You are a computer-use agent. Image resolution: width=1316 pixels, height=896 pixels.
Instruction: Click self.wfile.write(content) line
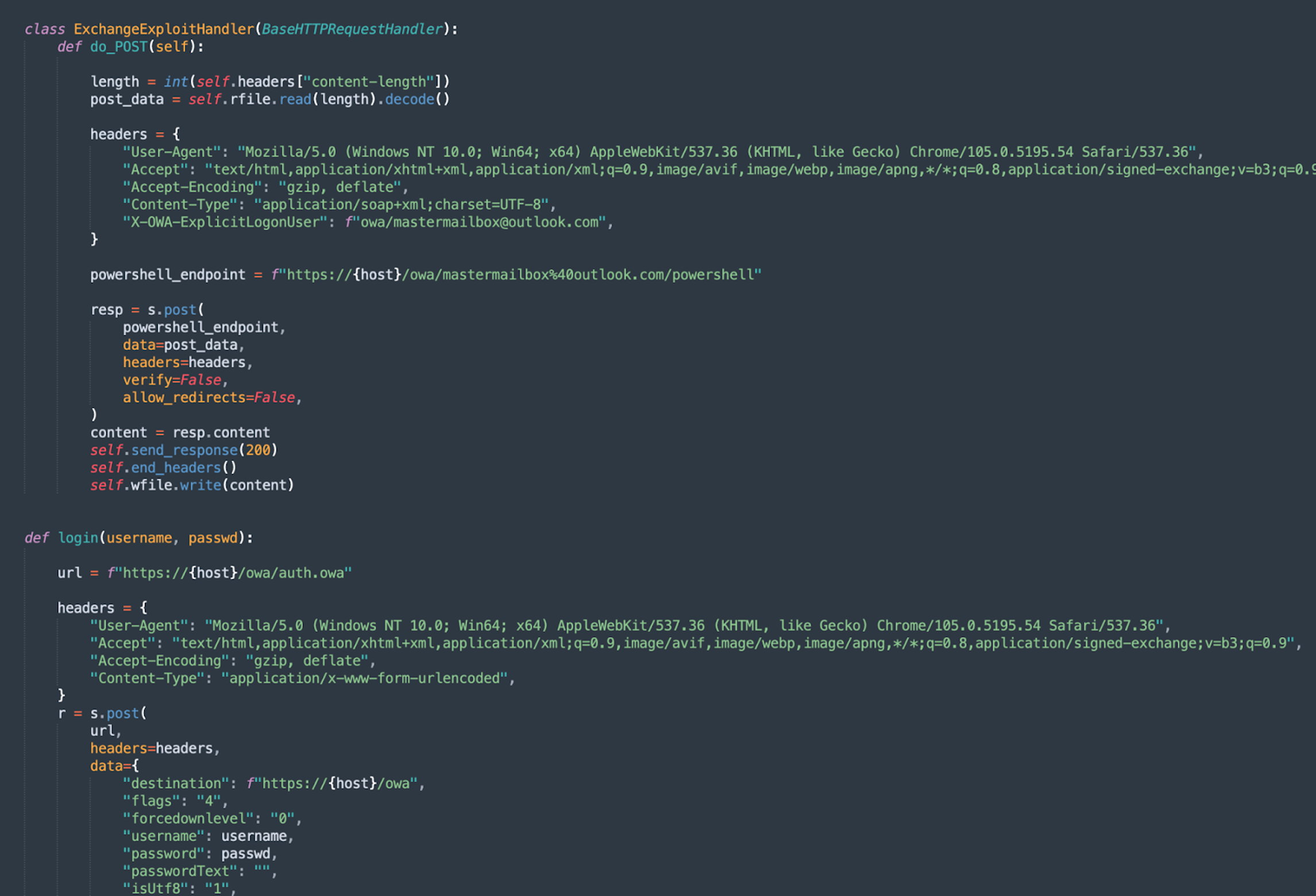[x=192, y=485]
